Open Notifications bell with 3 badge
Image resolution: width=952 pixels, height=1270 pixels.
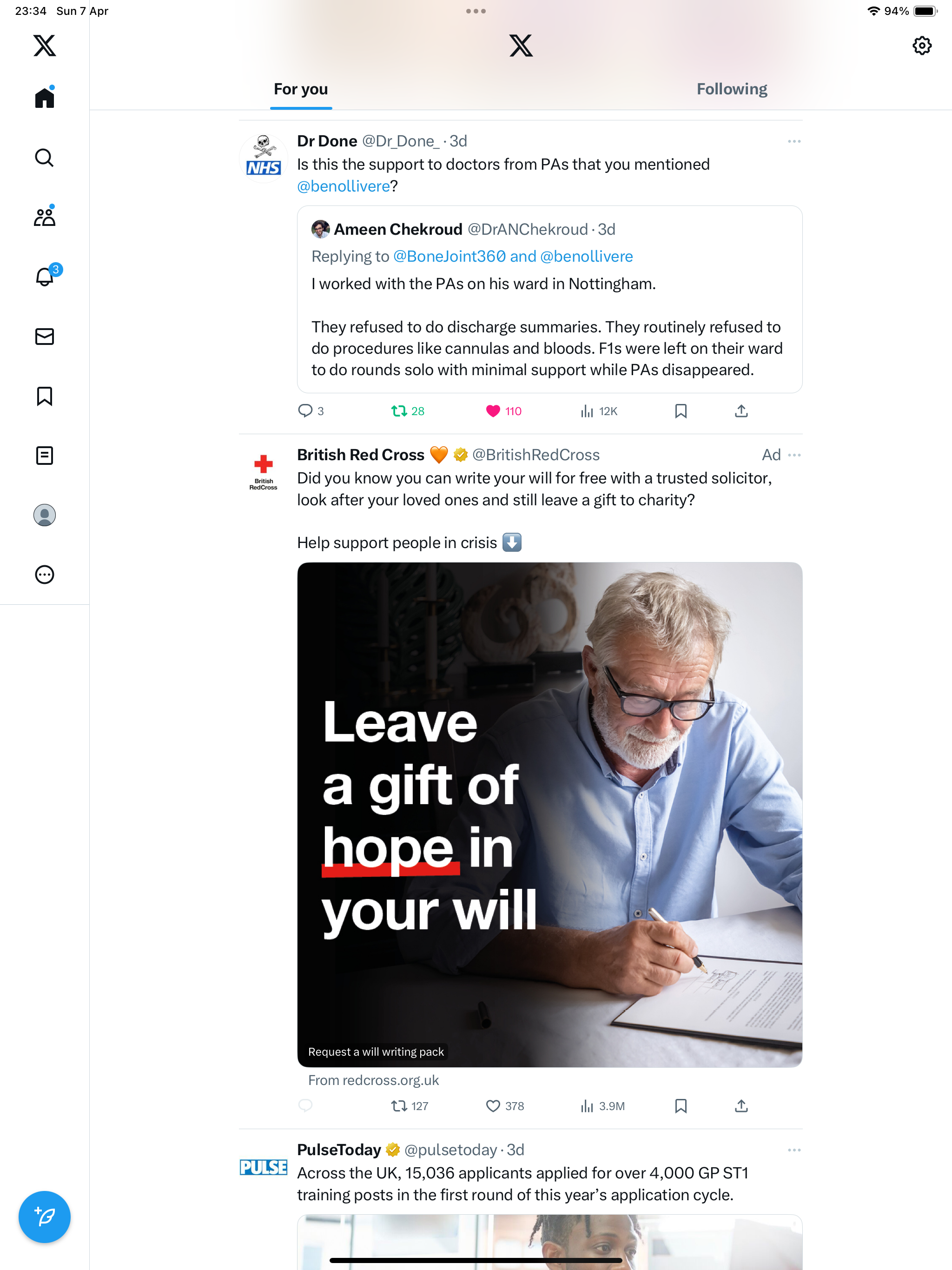click(45, 276)
